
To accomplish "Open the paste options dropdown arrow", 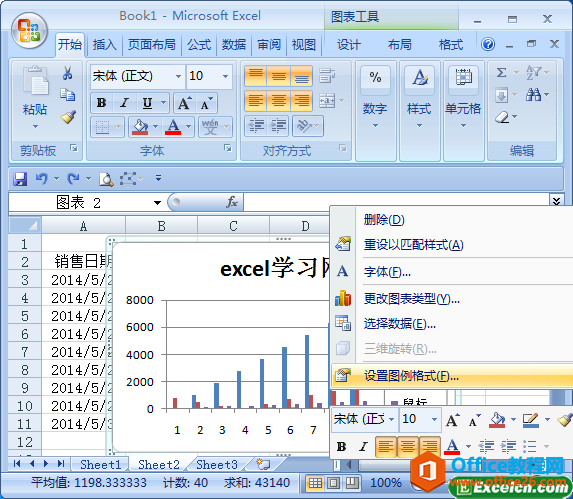I will pos(35,127).
